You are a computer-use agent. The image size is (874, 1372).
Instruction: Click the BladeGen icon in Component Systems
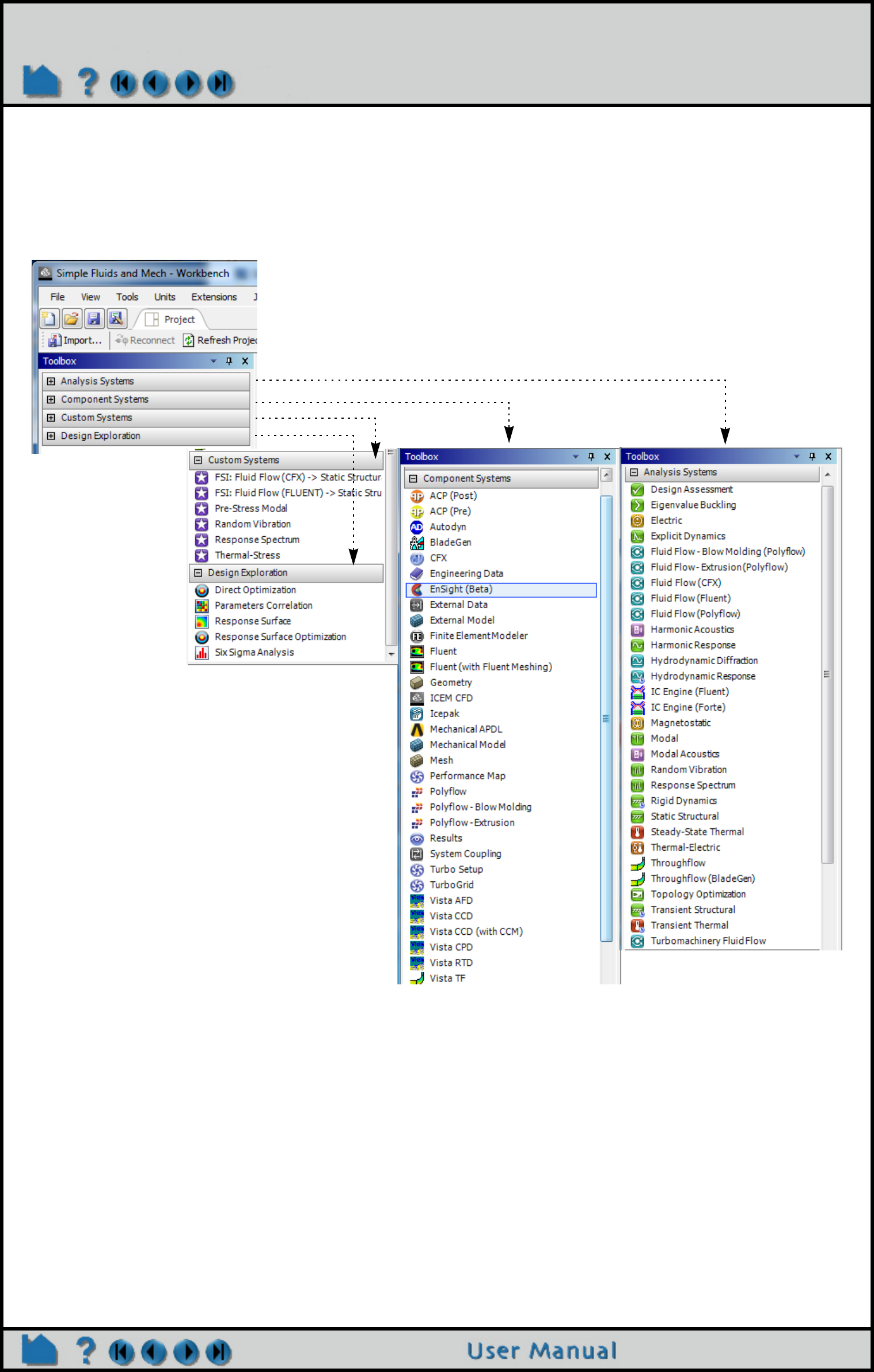(x=417, y=543)
